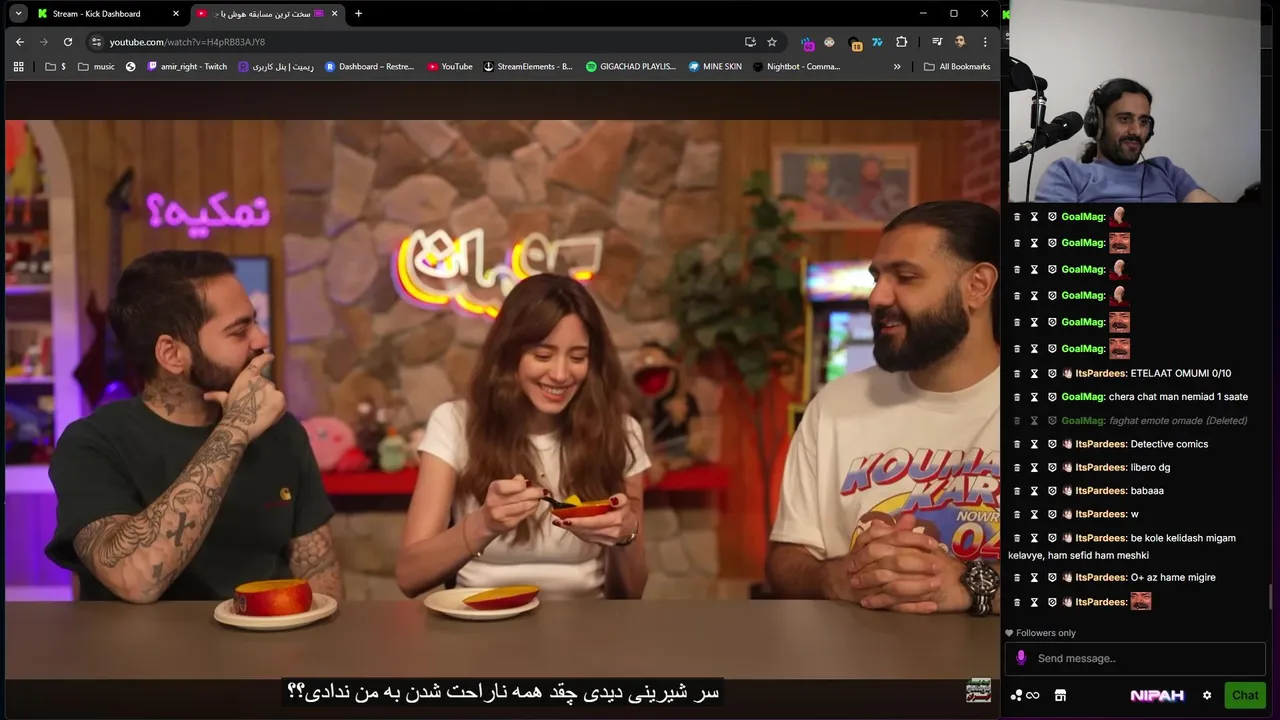The image size is (1280, 720).
Task: Open the Chrome three-dot menu
Action: pos(985,42)
